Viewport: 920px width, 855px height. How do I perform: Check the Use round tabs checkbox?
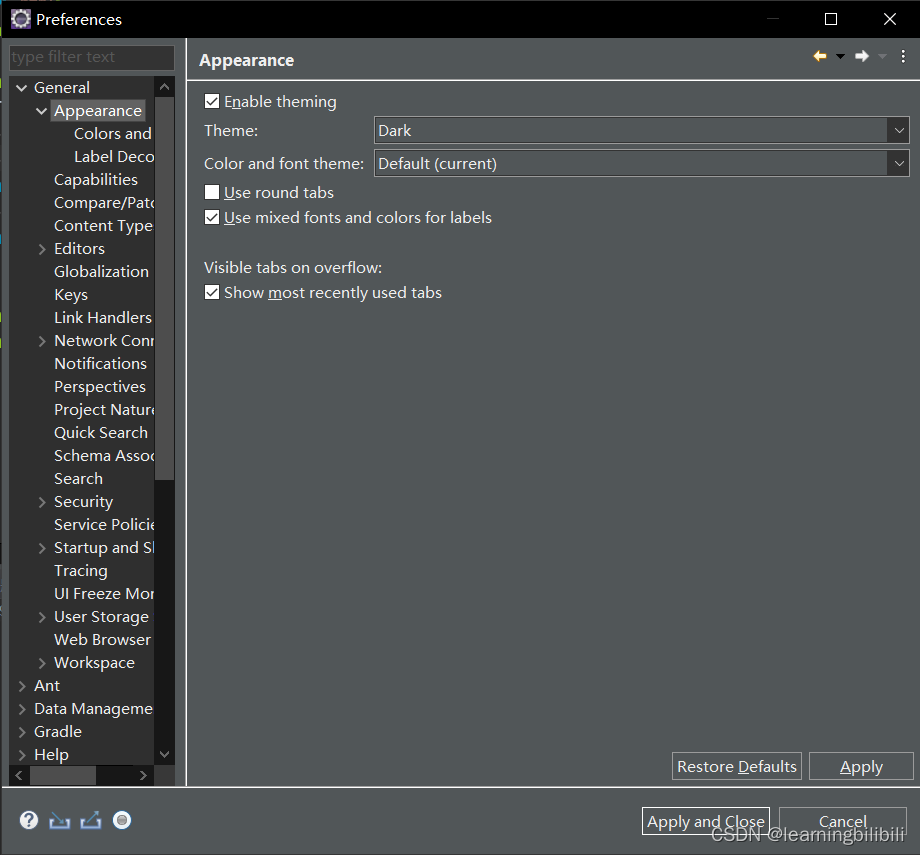[212, 192]
